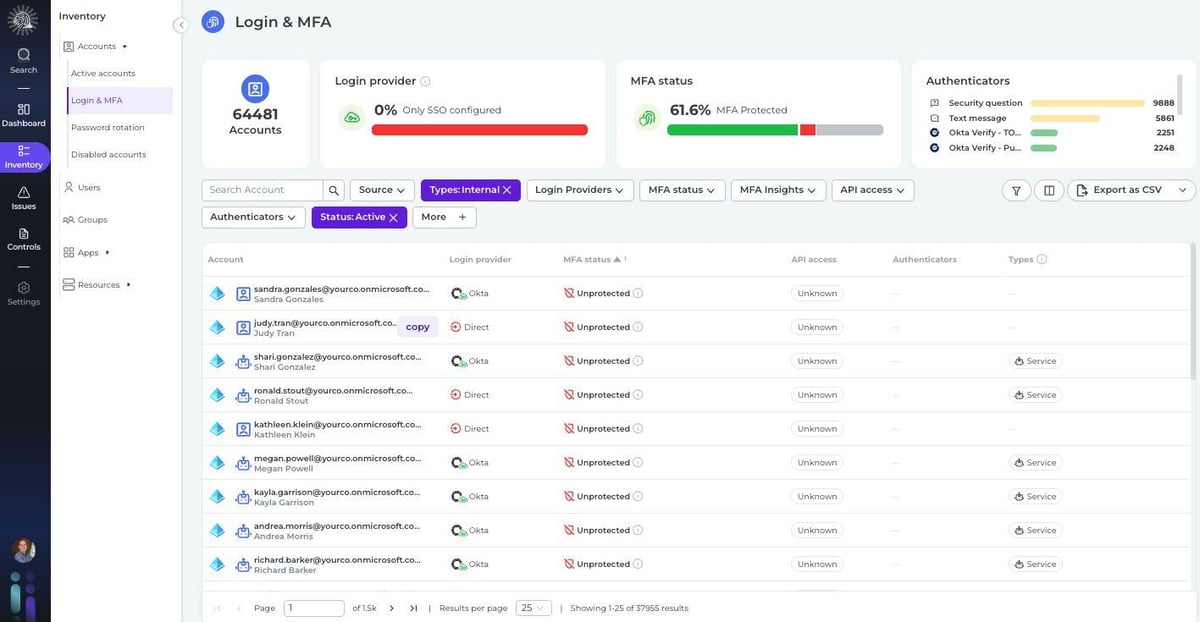Viewport: 1200px width, 622px height.
Task: Click inside the Search Account input field
Action: (x=260, y=188)
